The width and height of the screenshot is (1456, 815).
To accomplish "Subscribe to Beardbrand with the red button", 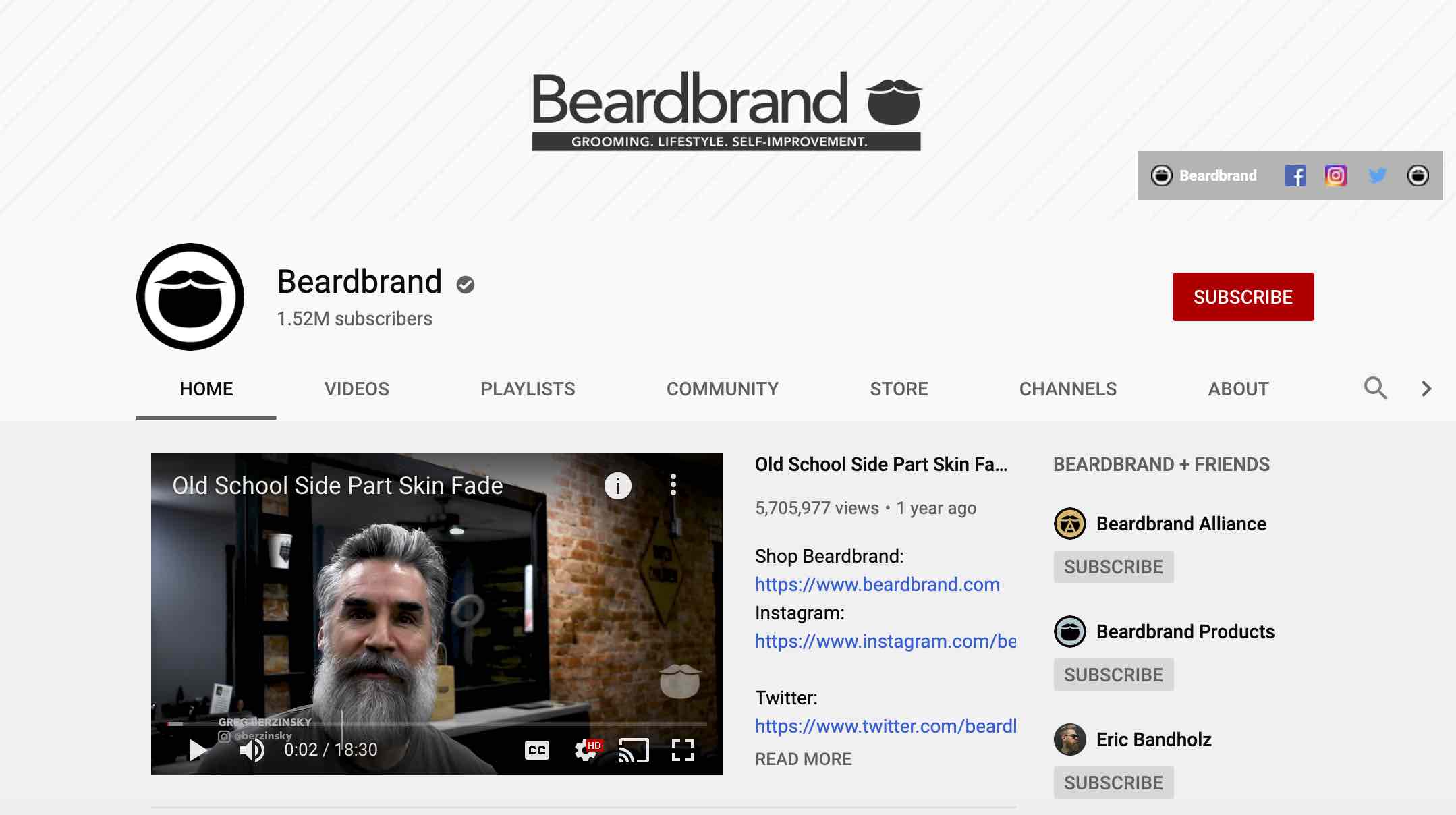I will click(x=1243, y=297).
